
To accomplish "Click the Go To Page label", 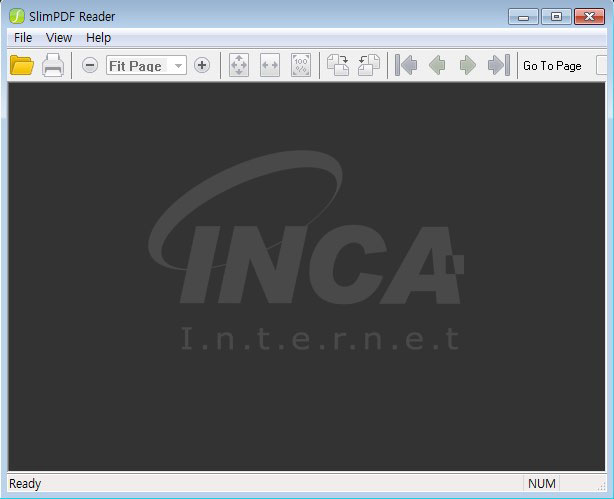I will (x=552, y=66).
